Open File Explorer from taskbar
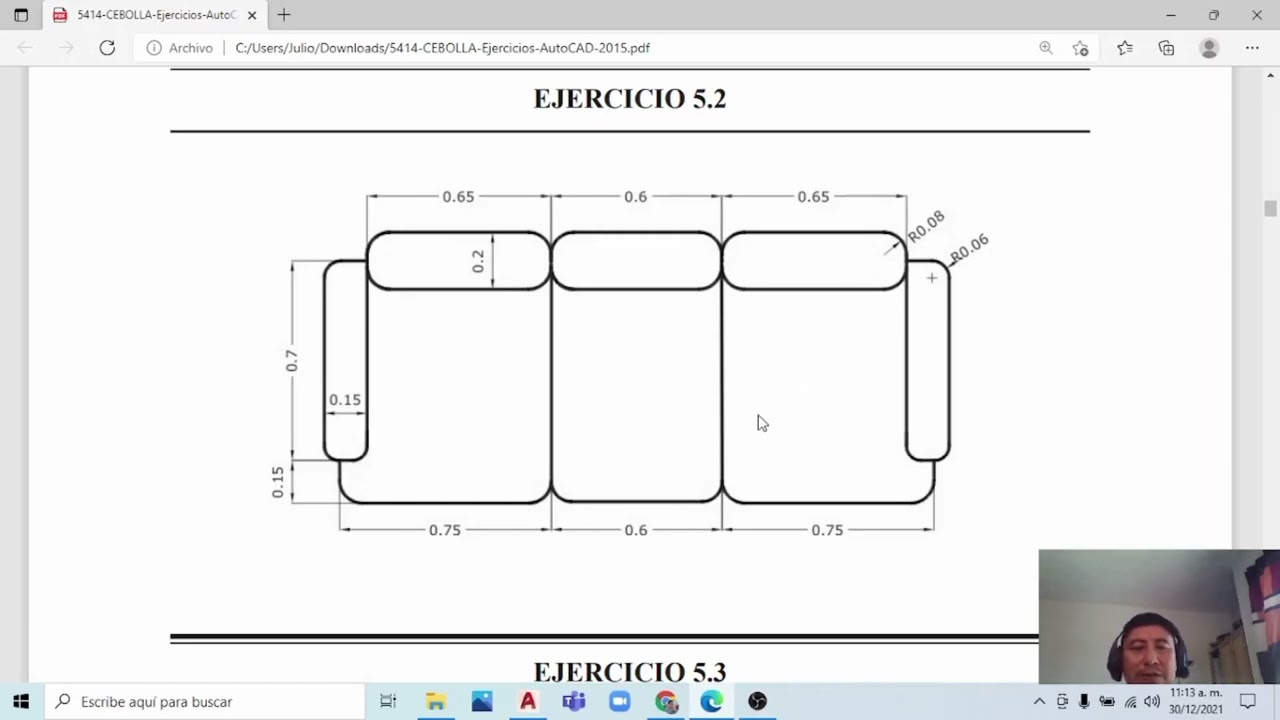This screenshot has height=720, width=1280. [436, 701]
